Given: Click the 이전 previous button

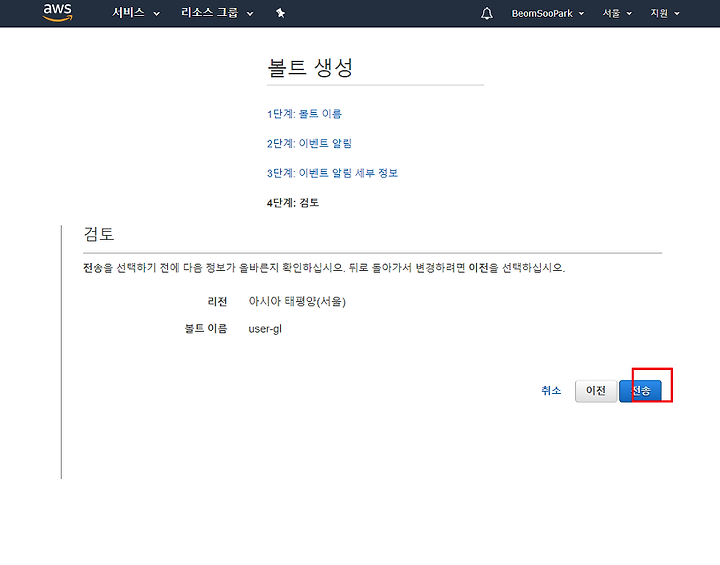Looking at the screenshot, I should click(596, 391).
